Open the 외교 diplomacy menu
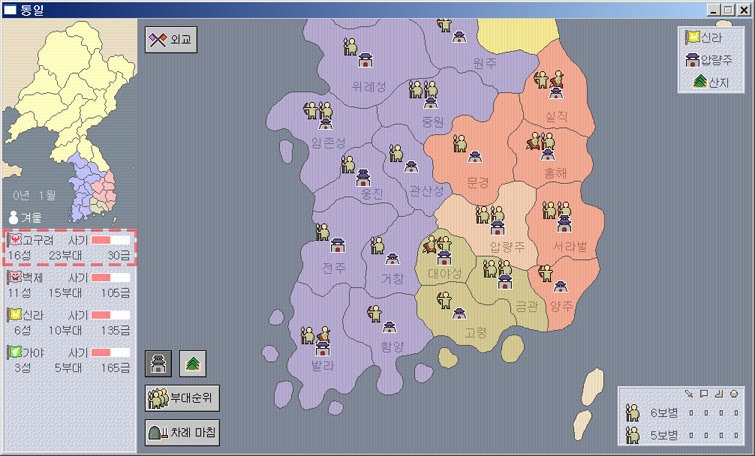This screenshot has width=755, height=456. tap(171, 40)
